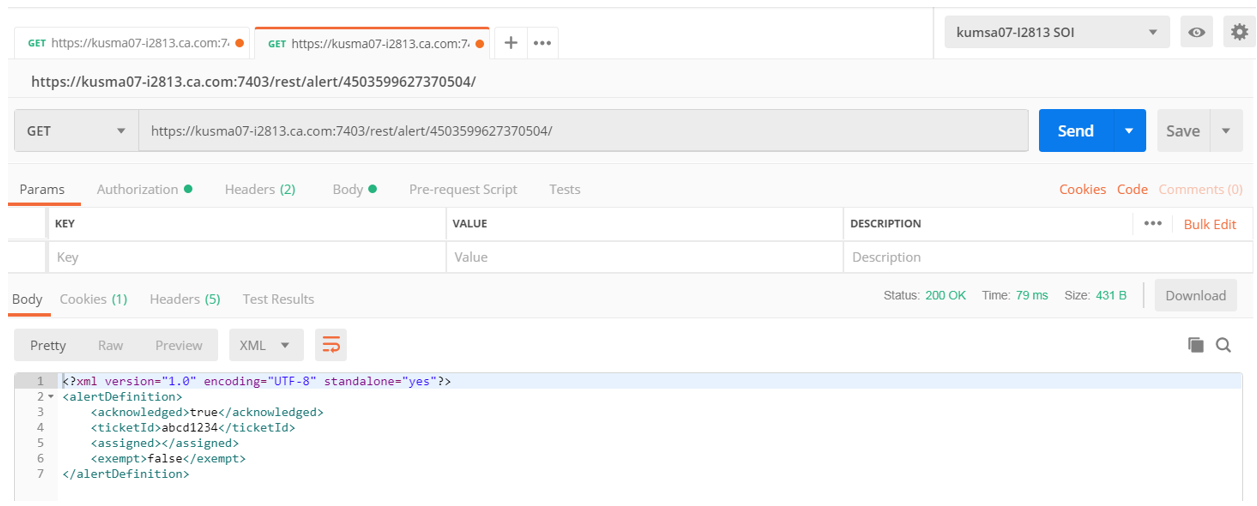This screenshot has height=506, width=1257.
Task: Open the GET method dropdown
Action: pos(76,131)
